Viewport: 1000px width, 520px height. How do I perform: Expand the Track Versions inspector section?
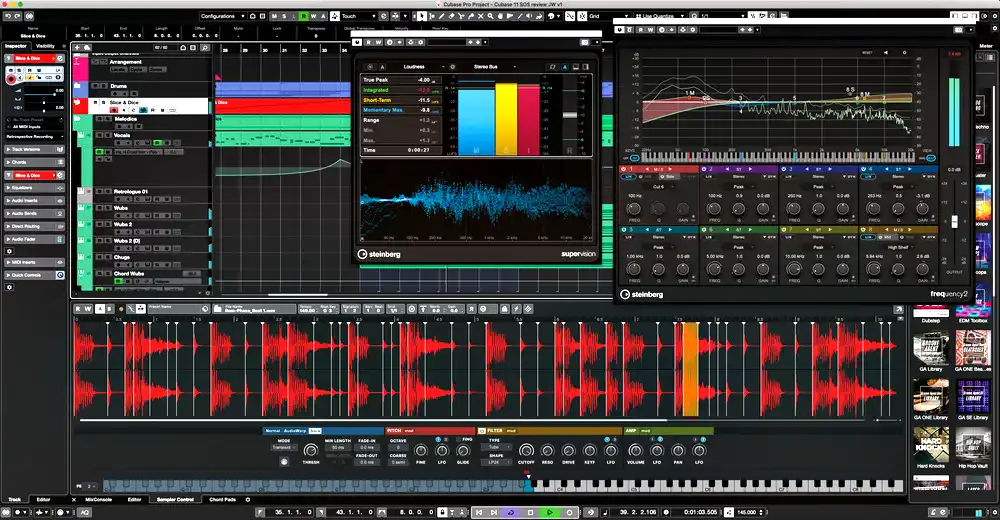pos(34,149)
